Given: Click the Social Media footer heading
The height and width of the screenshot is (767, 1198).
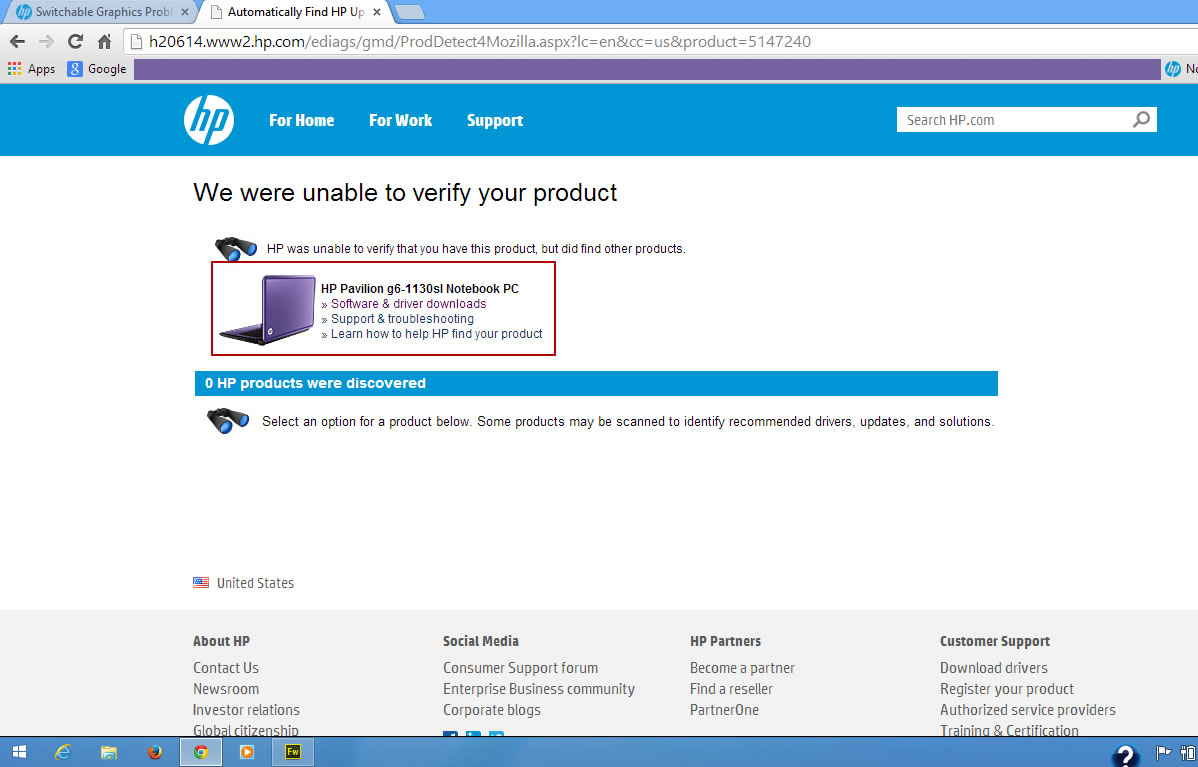Looking at the screenshot, I should (481, 641).
